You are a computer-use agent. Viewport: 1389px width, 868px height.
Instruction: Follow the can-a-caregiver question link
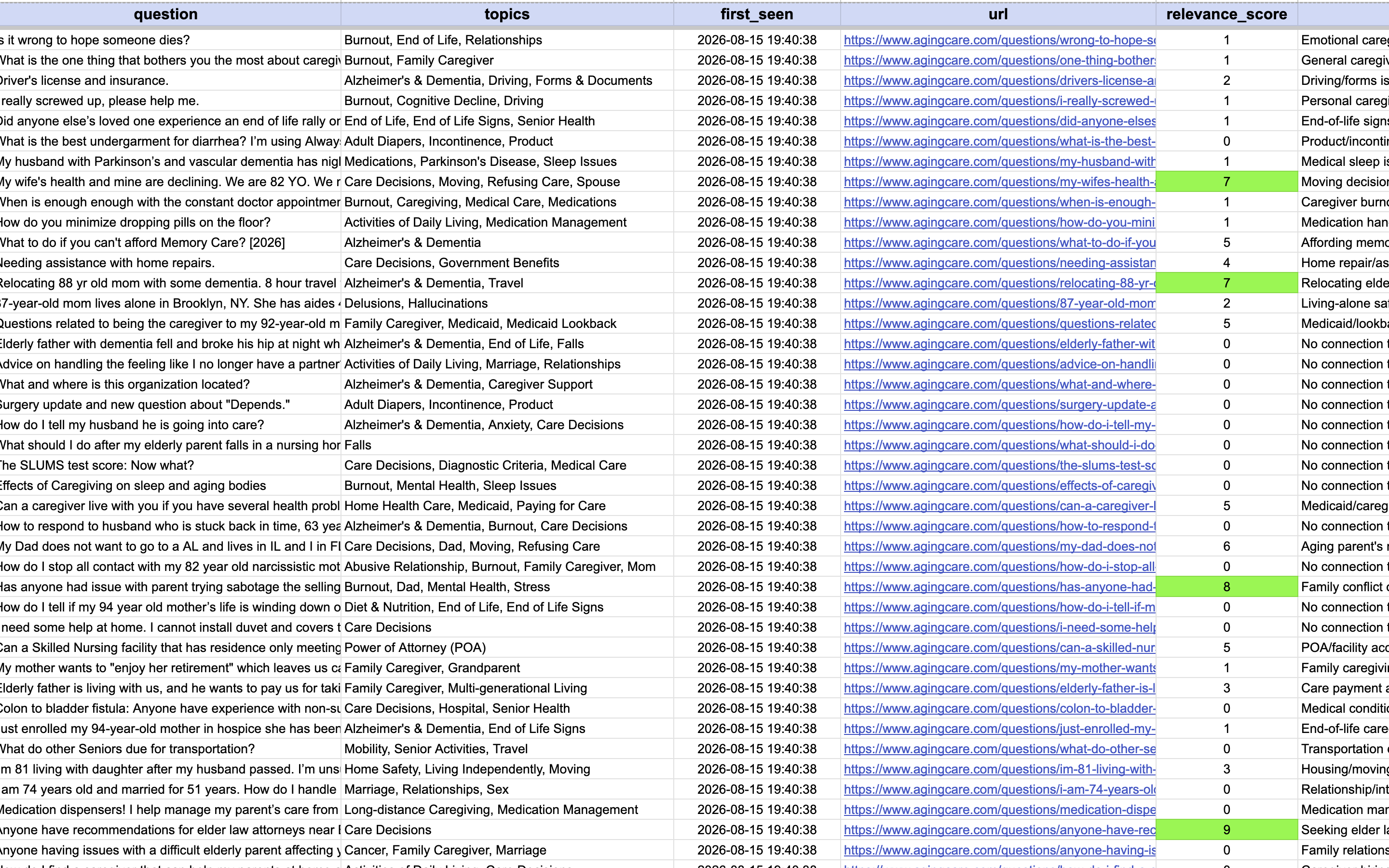pyautogui.click(x=1000, y=506)
